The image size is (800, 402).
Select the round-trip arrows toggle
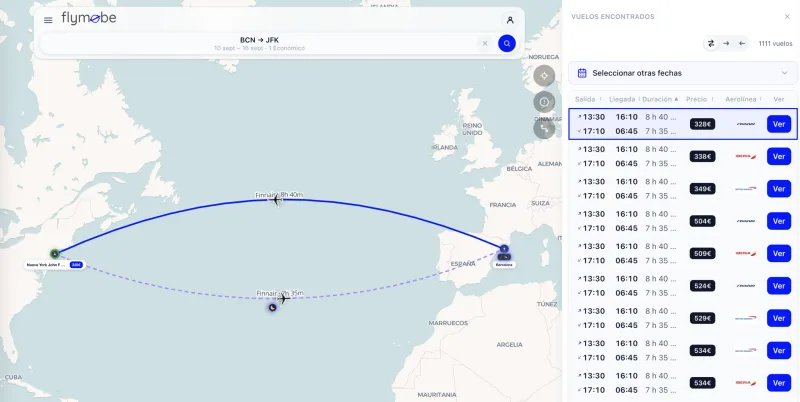coord(711,43)
